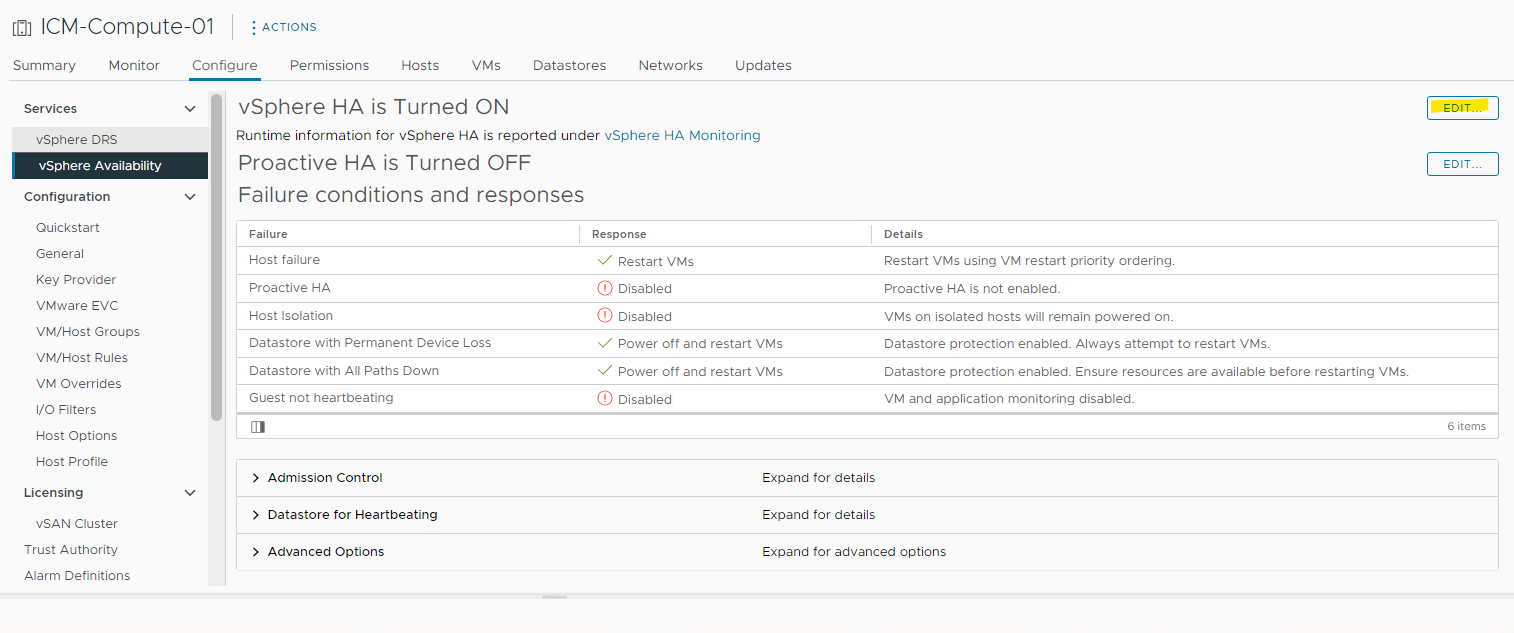Click EDIT button for Proactive HA
The width and height of the screenshot is (1514, 633).
tap(1462, 163)
